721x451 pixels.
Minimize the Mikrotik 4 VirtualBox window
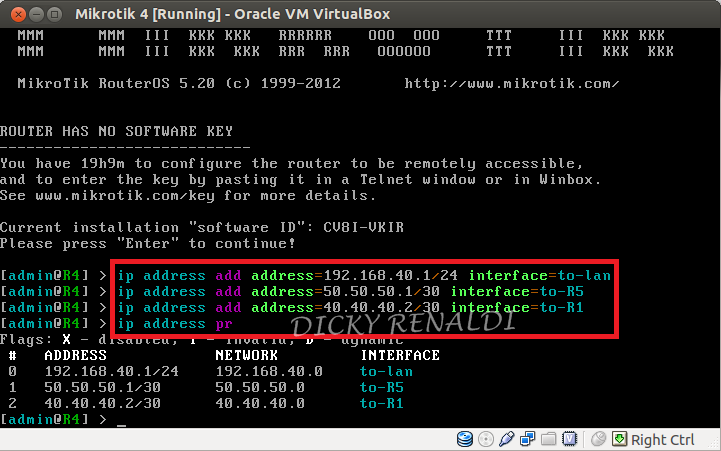[36, 14]
